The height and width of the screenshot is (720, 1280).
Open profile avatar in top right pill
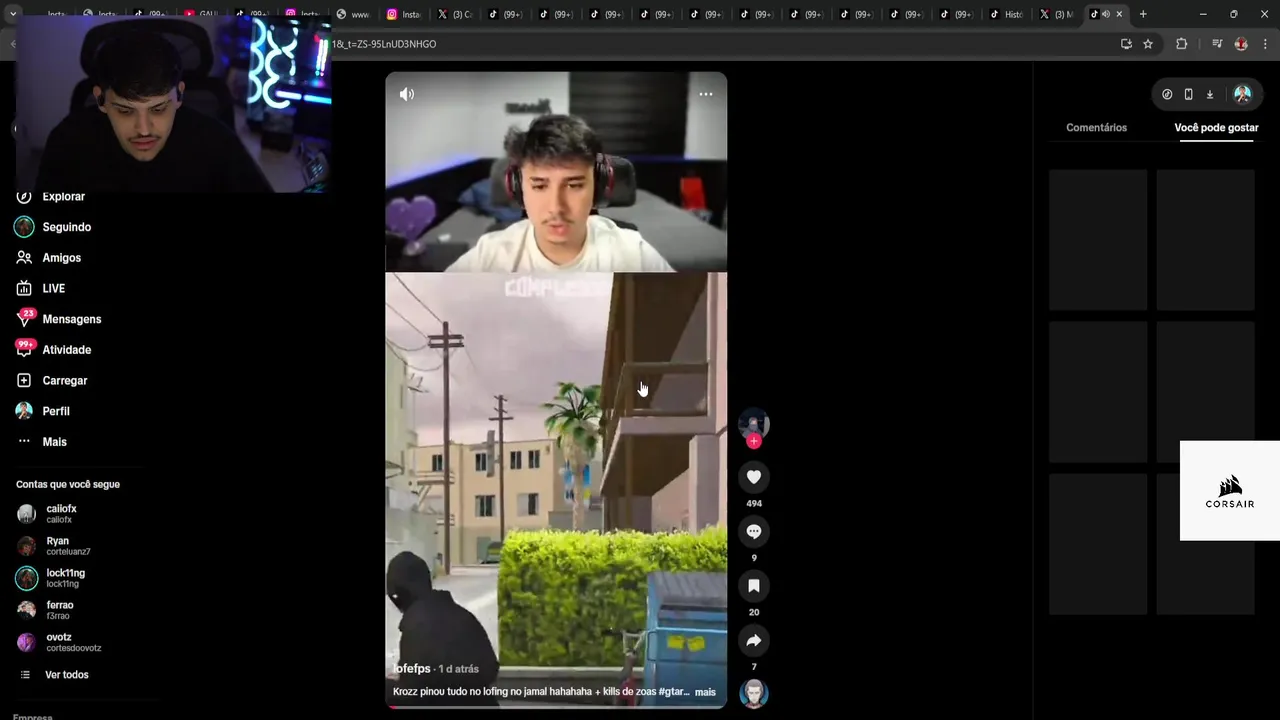(1242, 94)
